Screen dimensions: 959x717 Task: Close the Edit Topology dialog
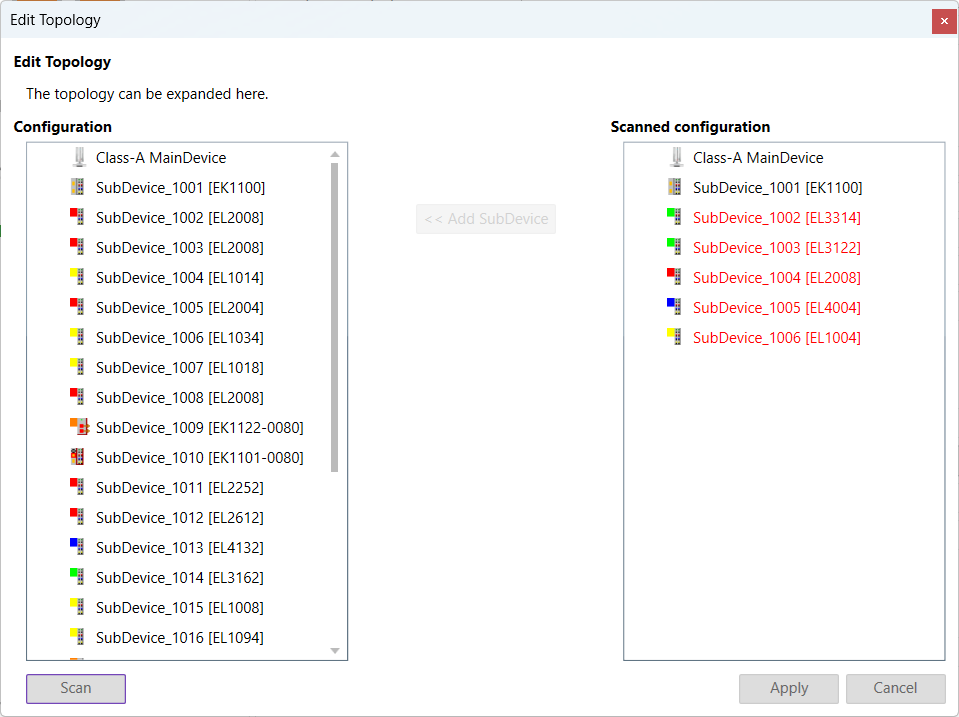(944, 20)
